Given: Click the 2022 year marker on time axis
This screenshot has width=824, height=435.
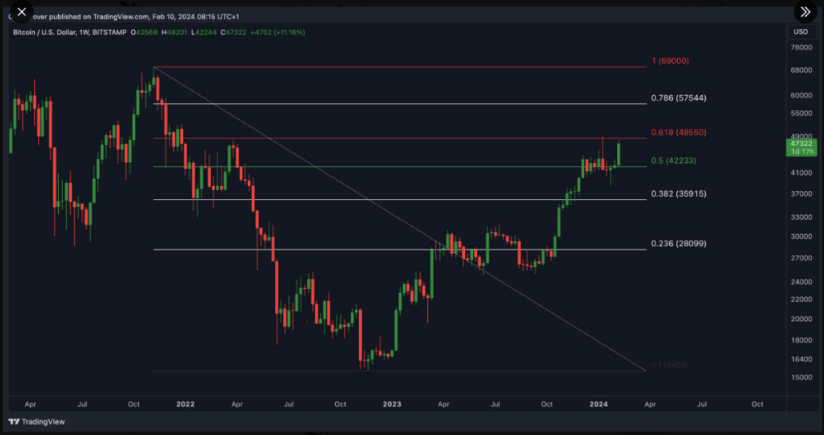Looking at the screenshot, I should coord(185,403).
